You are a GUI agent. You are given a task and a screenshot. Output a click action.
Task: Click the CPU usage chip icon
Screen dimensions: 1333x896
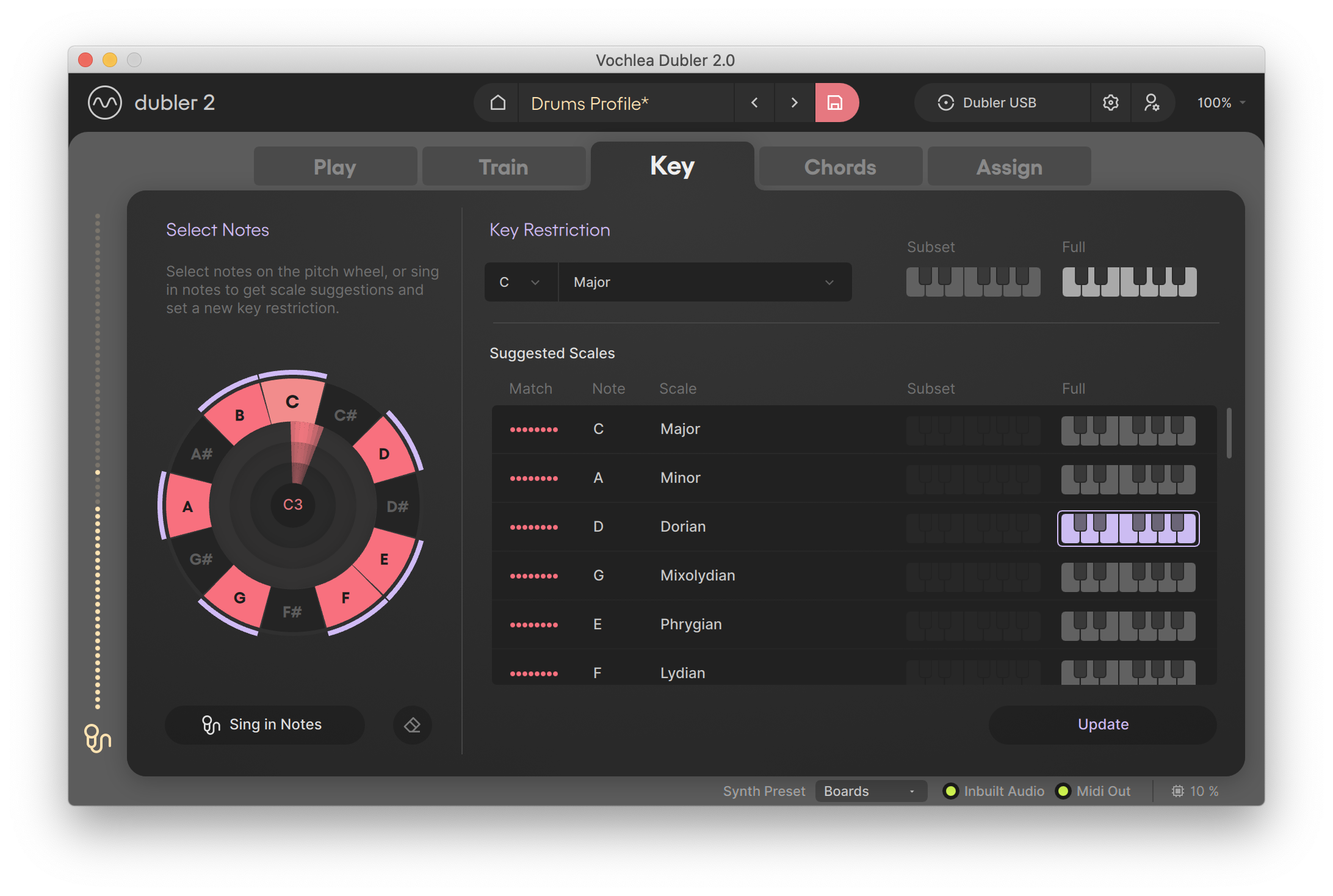(x=1177, y=791)
